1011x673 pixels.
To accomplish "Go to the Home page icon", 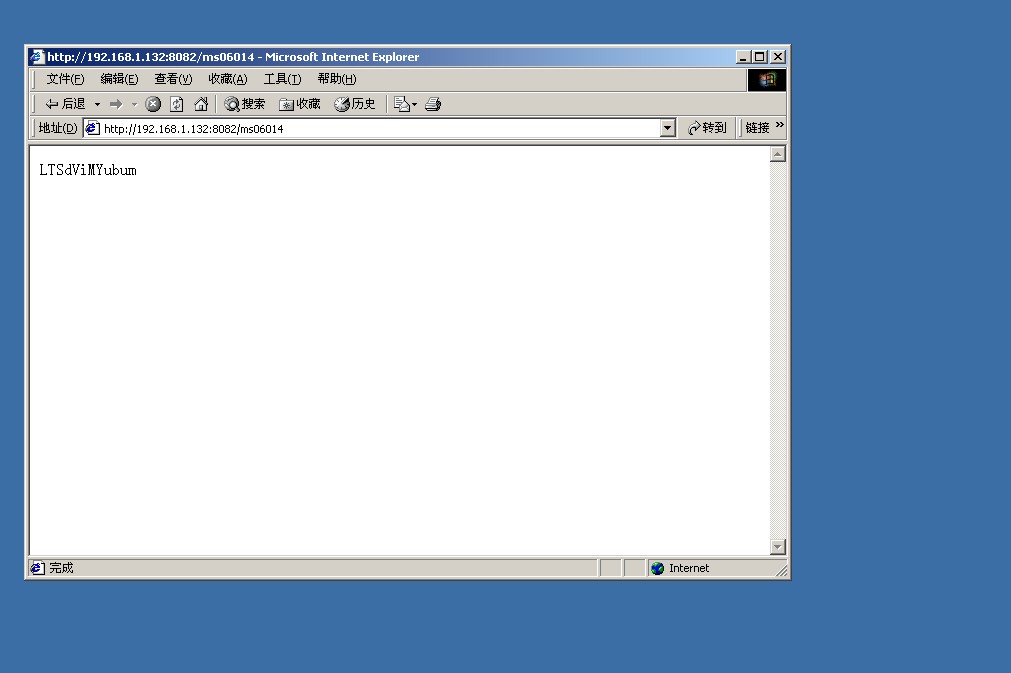I will [201, 104].
